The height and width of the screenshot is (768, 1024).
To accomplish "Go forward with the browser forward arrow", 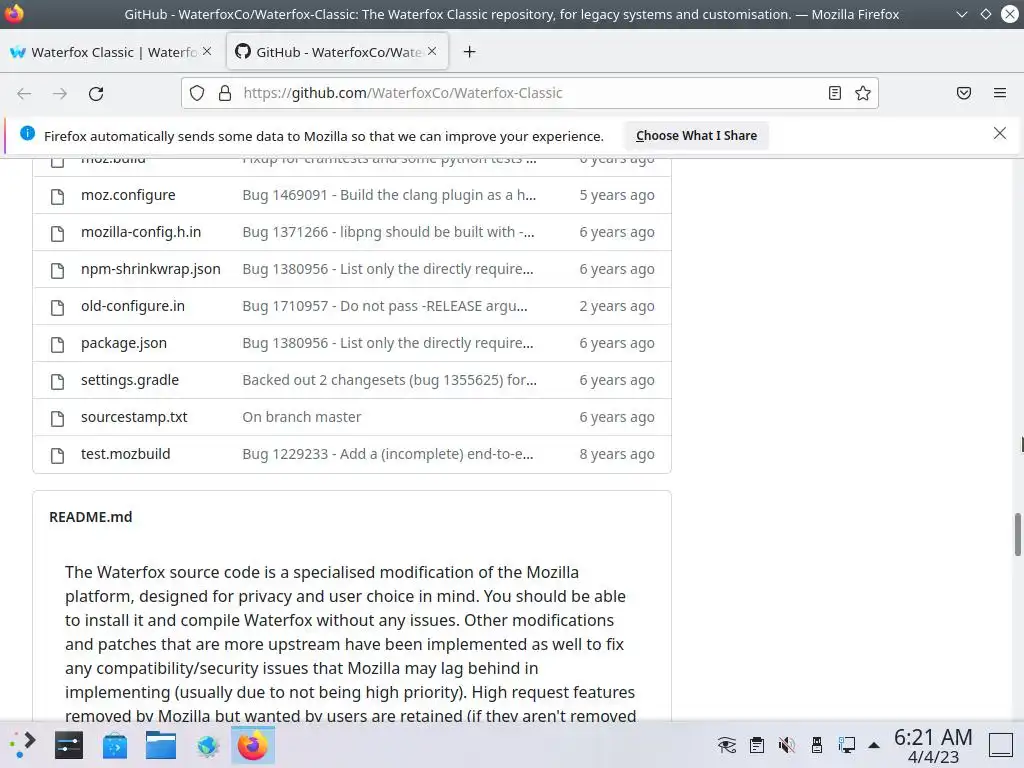I will click(x=60, y=93).
